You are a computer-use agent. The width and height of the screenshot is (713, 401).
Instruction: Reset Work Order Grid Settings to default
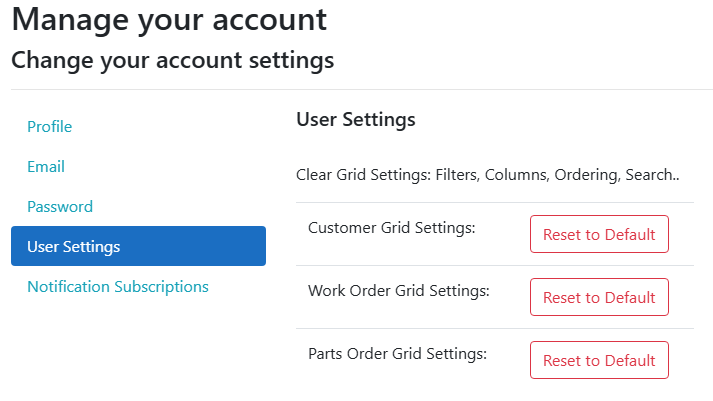click(x=599, y=297)
